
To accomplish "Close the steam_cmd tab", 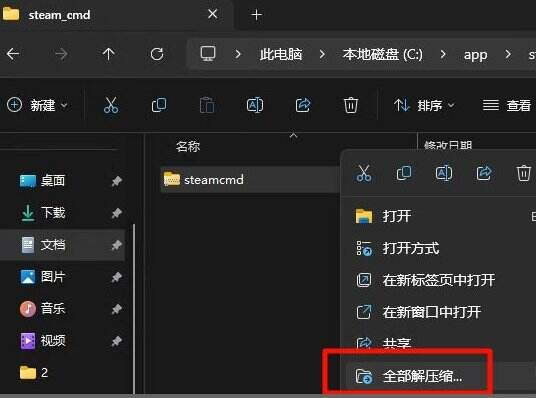I will [213, 14].
